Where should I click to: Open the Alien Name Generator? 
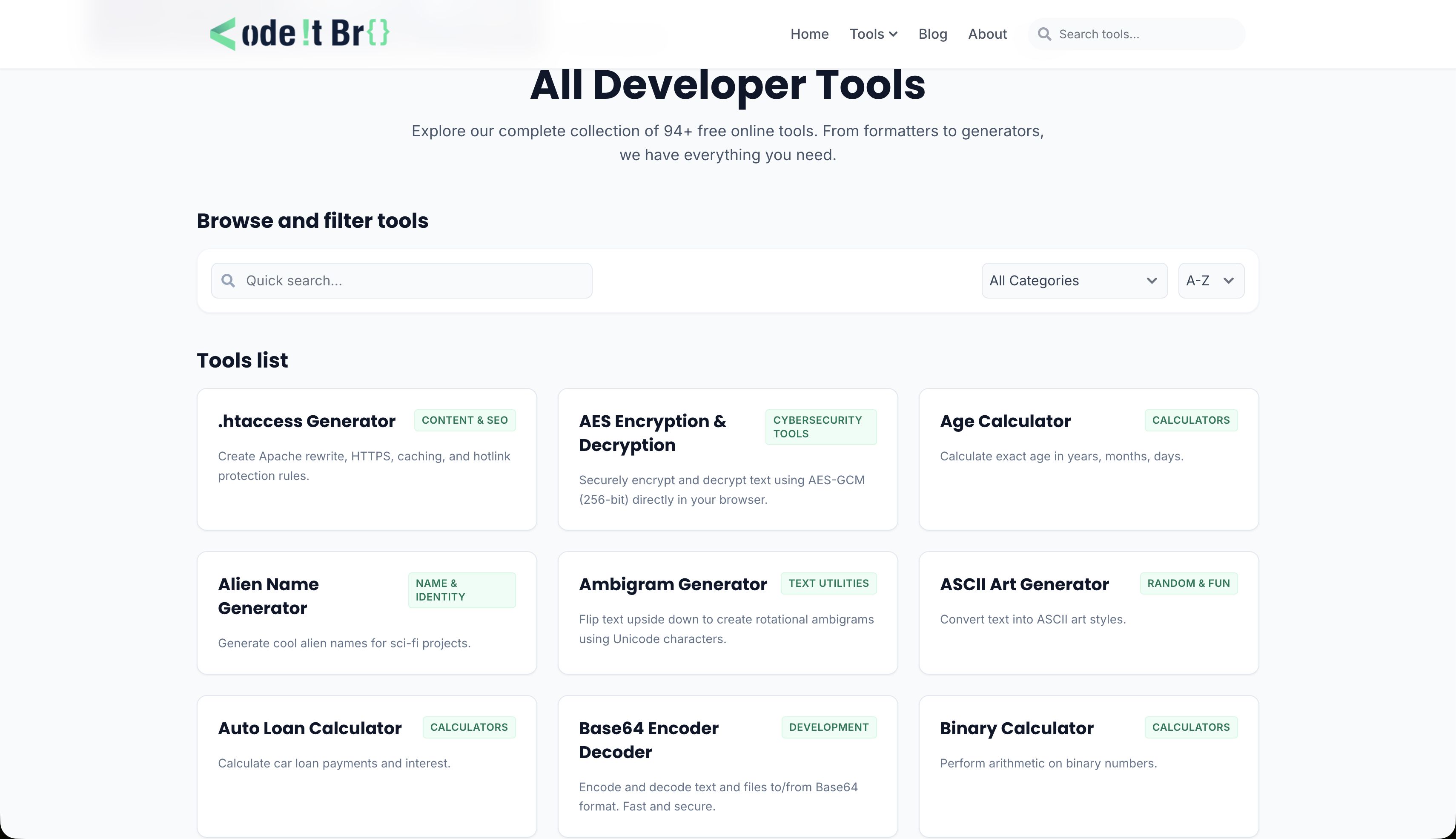click(268, 596)
